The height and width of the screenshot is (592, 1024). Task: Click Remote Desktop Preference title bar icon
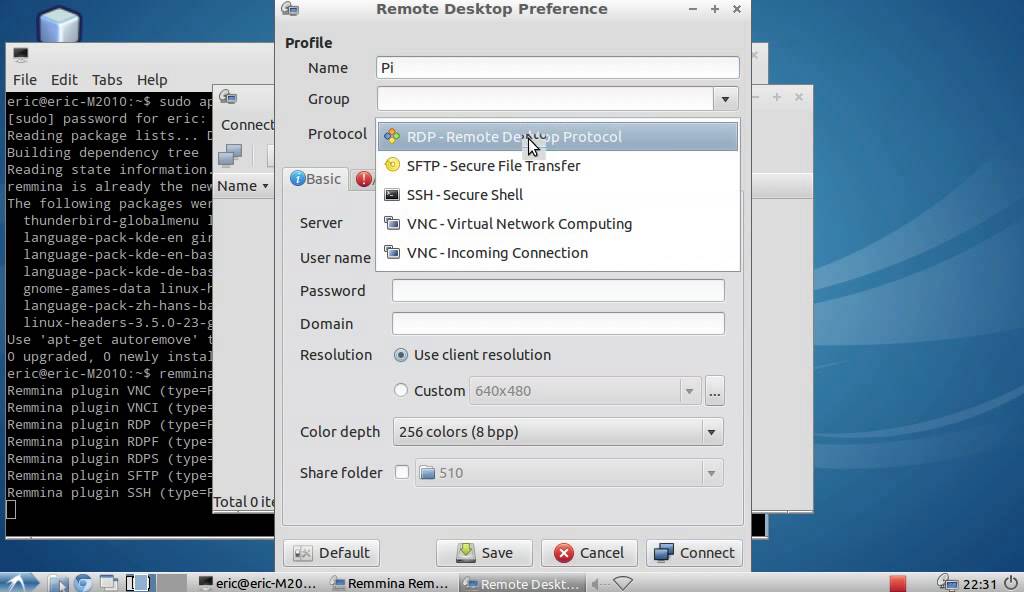[x=290, y=9]
